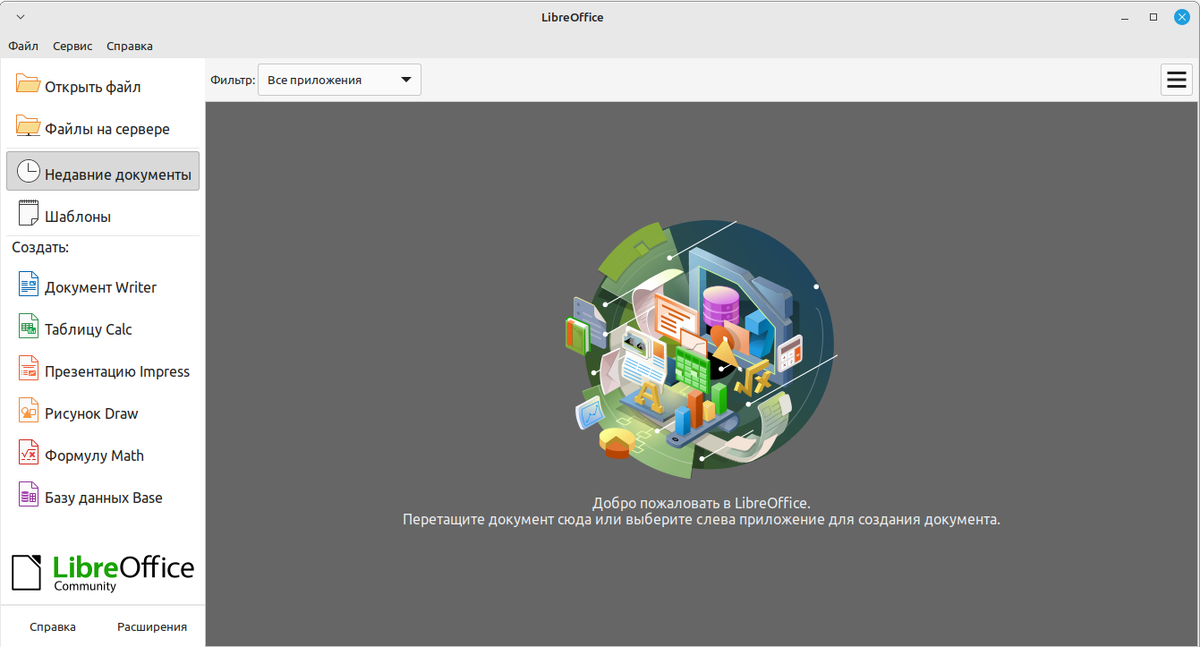The image size is (1200, 647).
Task: Open the hamburger menu button
Action: pos(1177,80)
